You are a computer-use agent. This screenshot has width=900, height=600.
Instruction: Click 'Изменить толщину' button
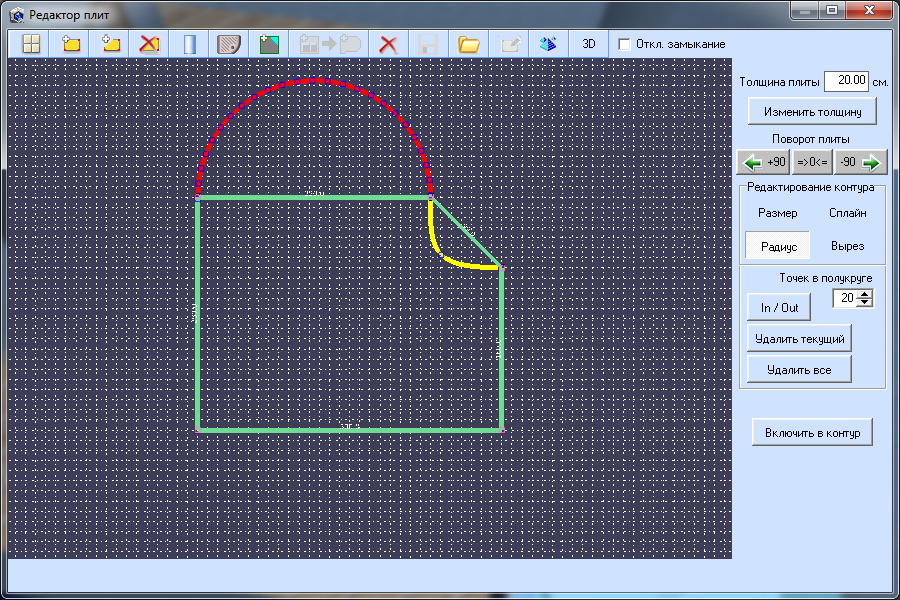[x=812, y=111]
